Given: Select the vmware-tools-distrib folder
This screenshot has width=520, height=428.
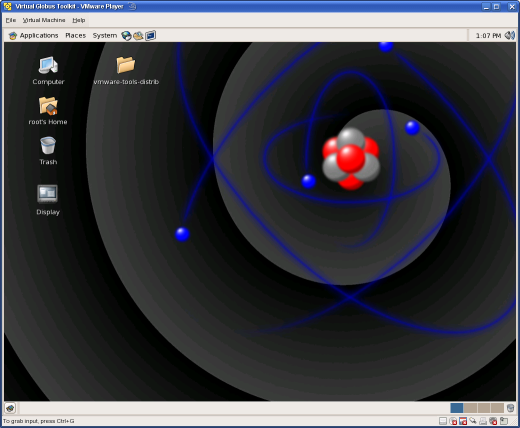Looking at the screenshot, I should (x=126, y=70).
